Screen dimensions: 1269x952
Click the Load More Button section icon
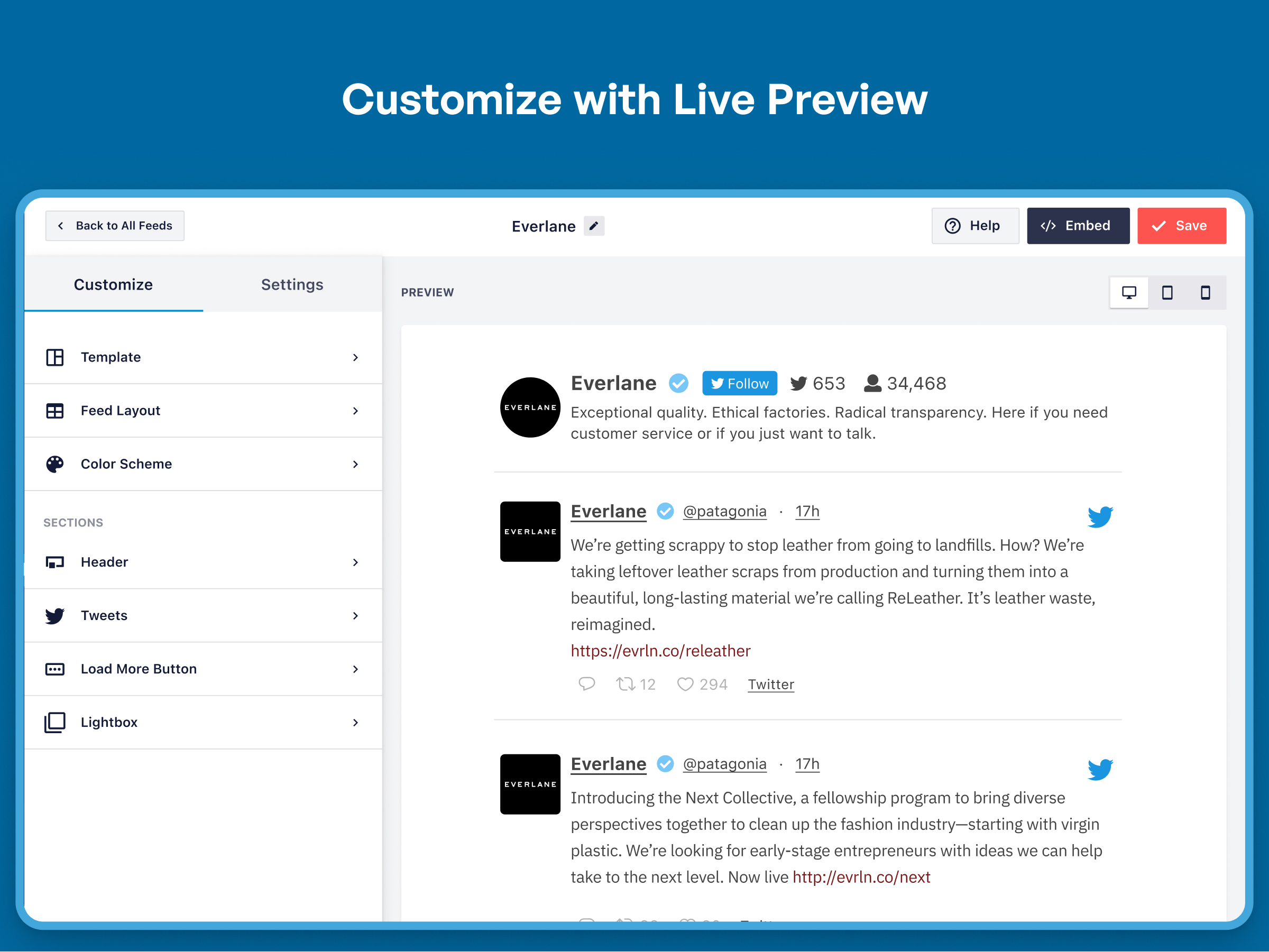click(x=55, y=667)
